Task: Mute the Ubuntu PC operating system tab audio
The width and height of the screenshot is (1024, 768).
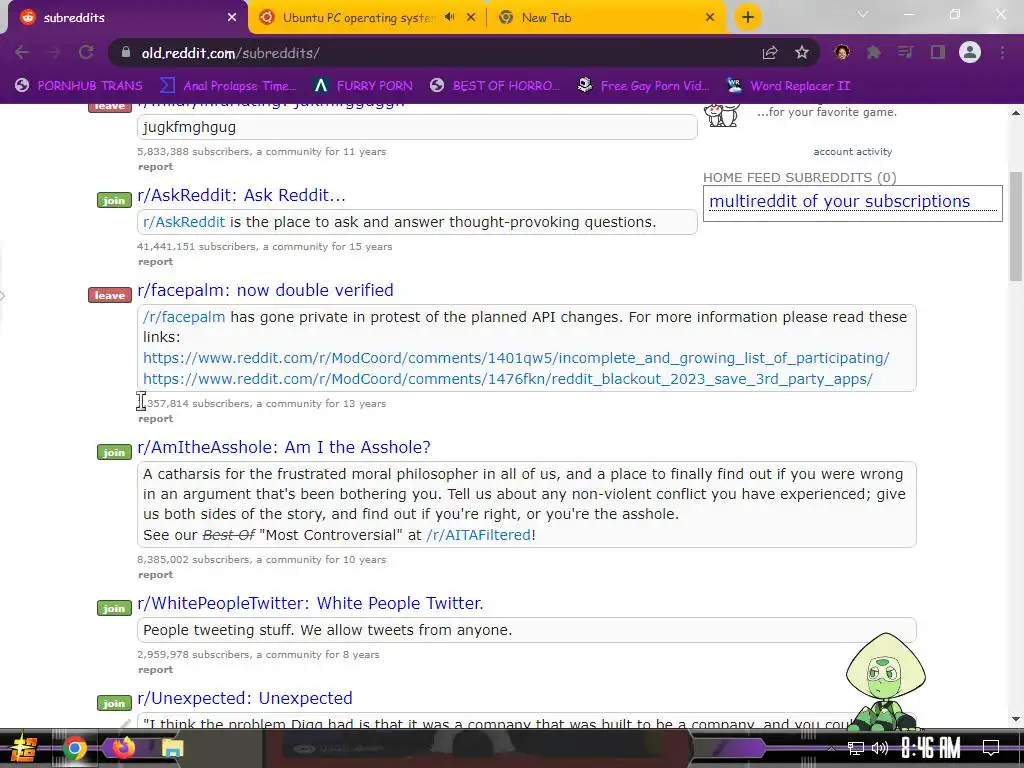Action: tap(449, 17)
